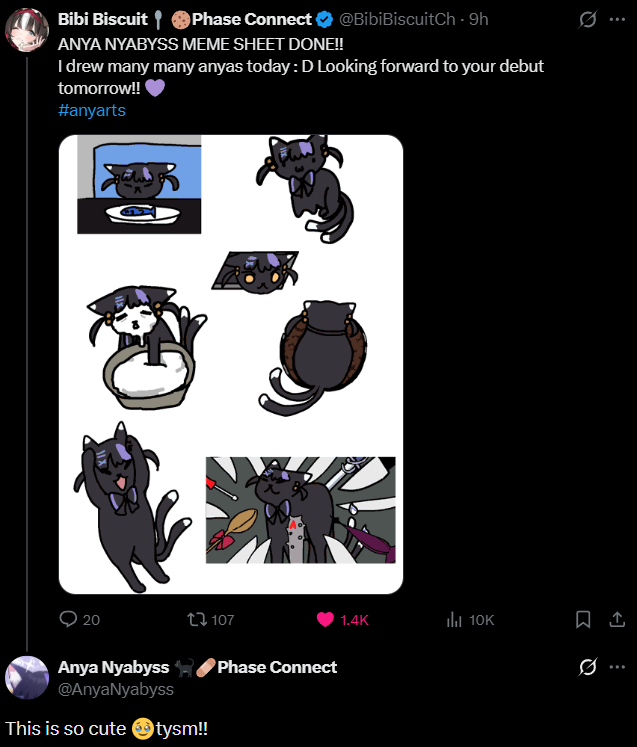Screen dimensions: 637x747
Task: Open more options on Anya Nyabyss's reply
Action: tap(617, 666)
